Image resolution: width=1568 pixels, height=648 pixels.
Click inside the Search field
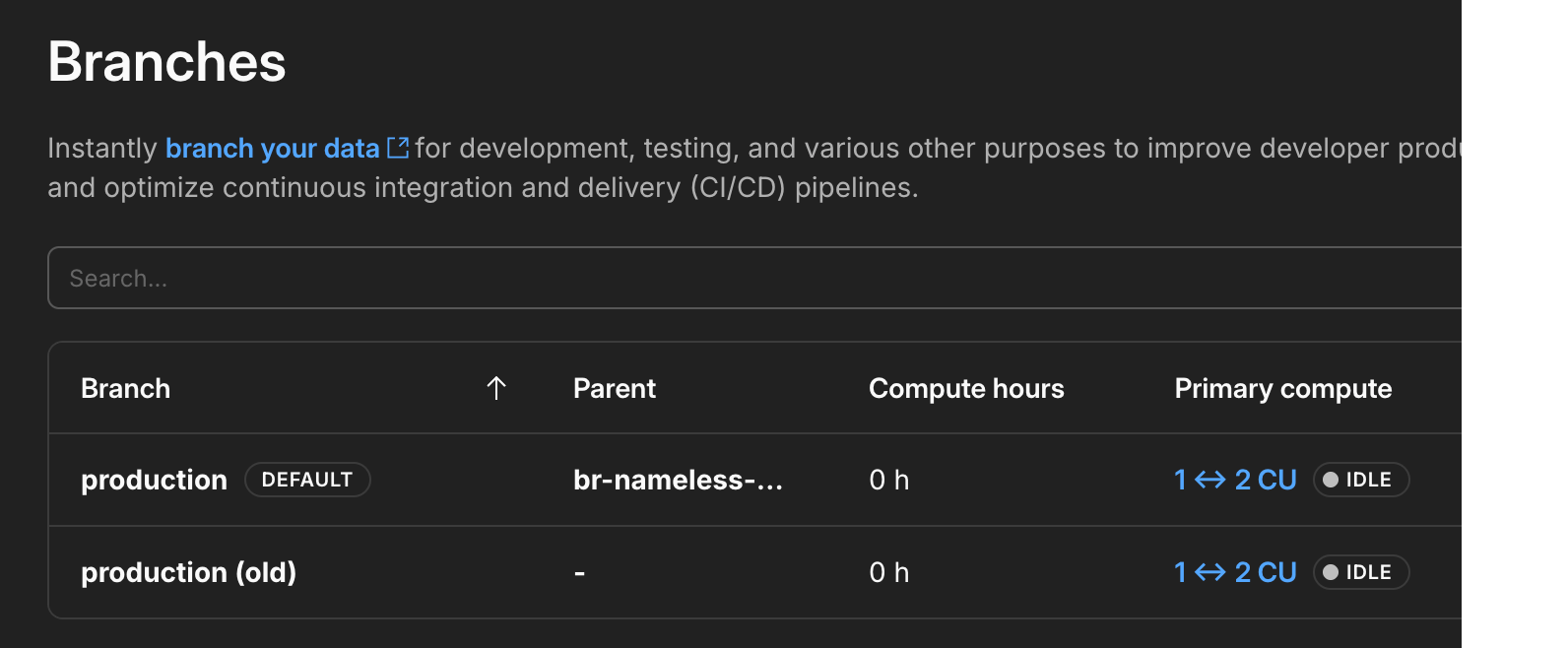click(394, 278)
